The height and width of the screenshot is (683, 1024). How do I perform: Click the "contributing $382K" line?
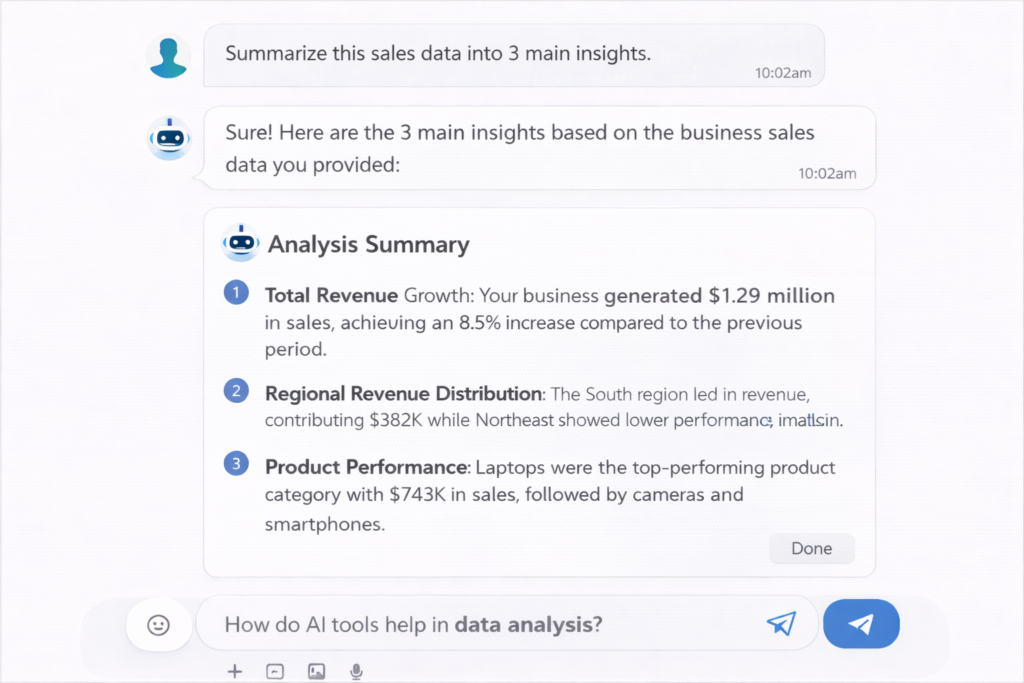tap(554, 420)
